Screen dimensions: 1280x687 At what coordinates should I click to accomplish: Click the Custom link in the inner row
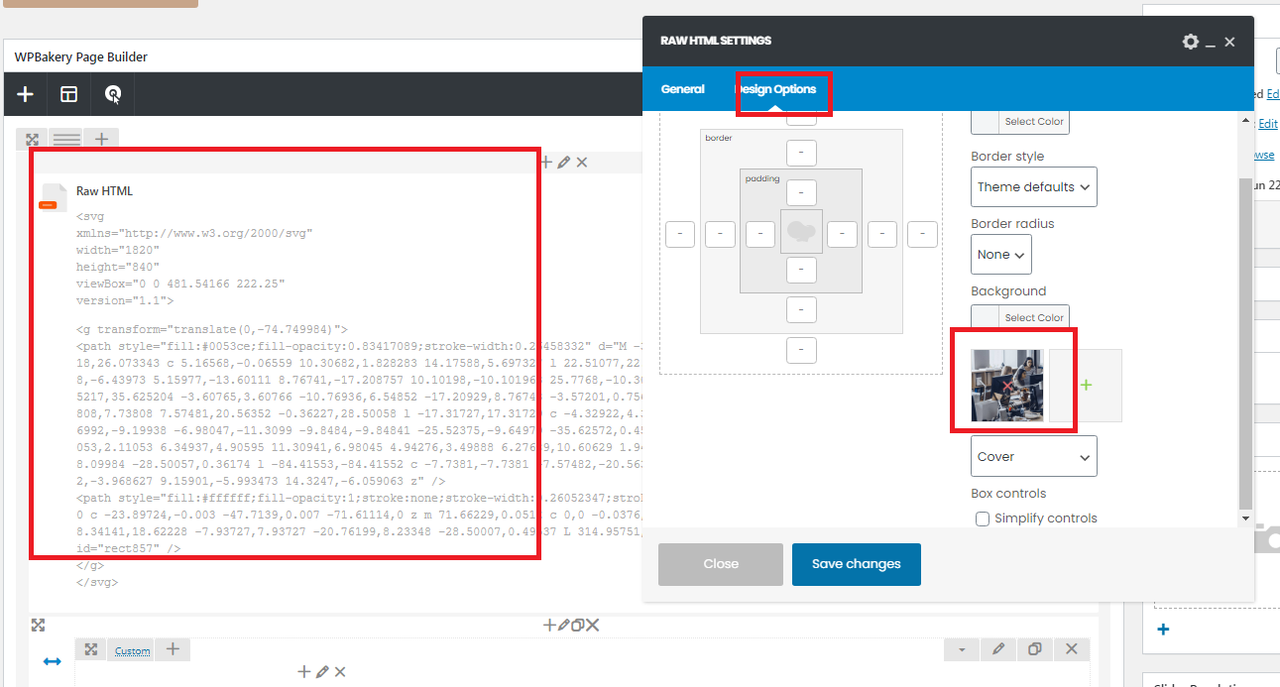132,651
